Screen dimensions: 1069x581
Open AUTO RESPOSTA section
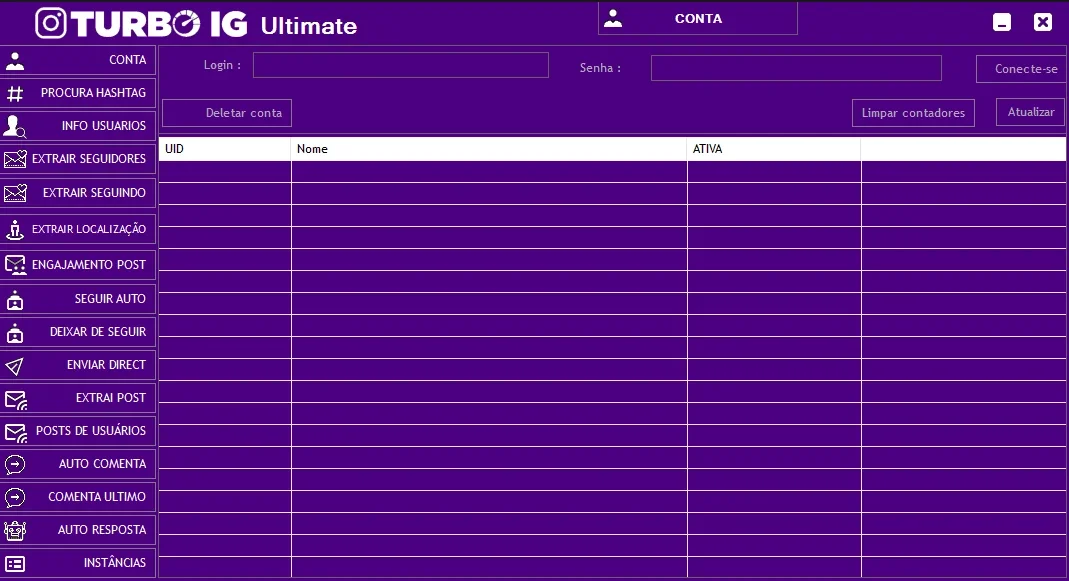(78, 530)
